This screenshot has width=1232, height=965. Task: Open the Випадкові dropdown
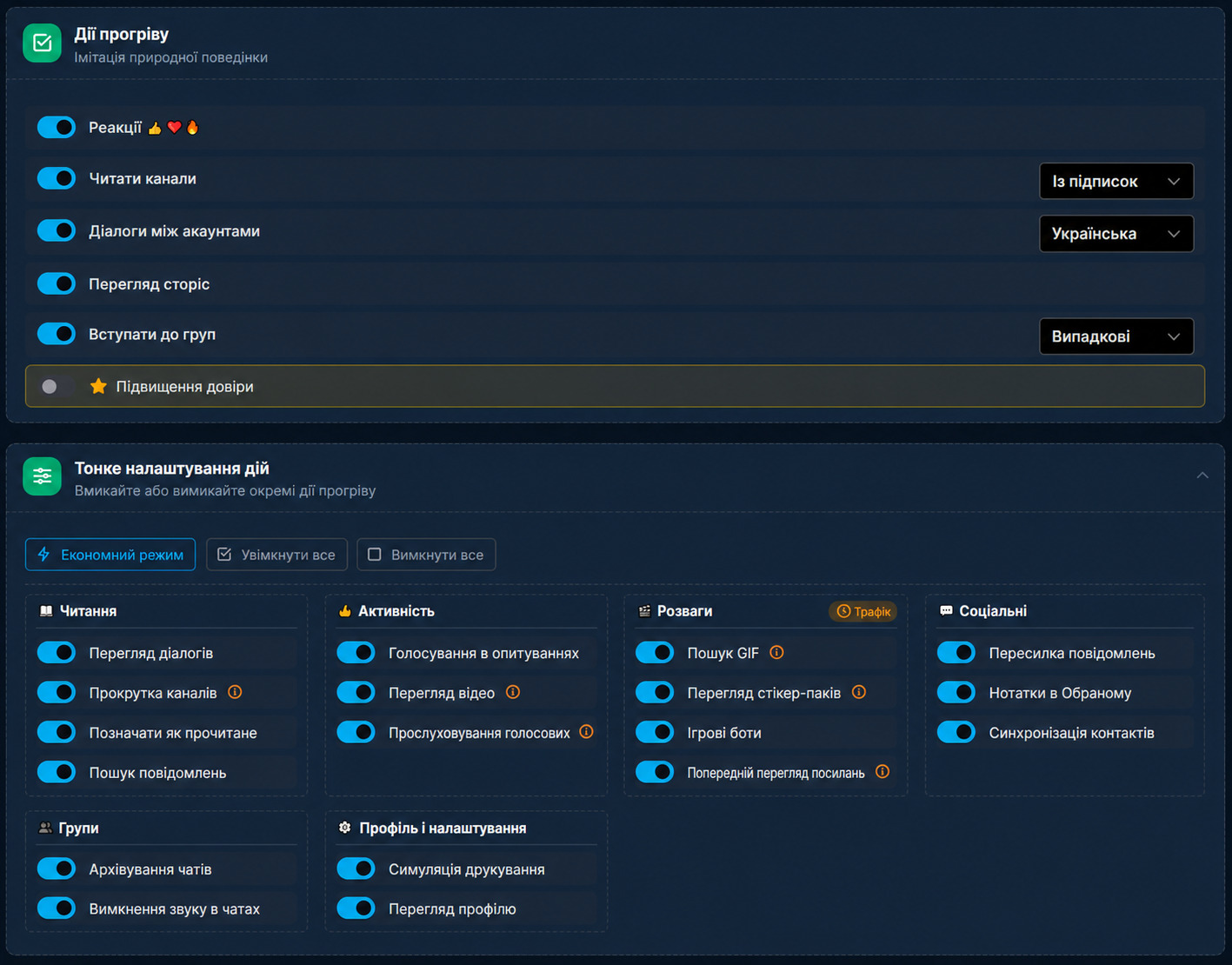click(1116, 336)
